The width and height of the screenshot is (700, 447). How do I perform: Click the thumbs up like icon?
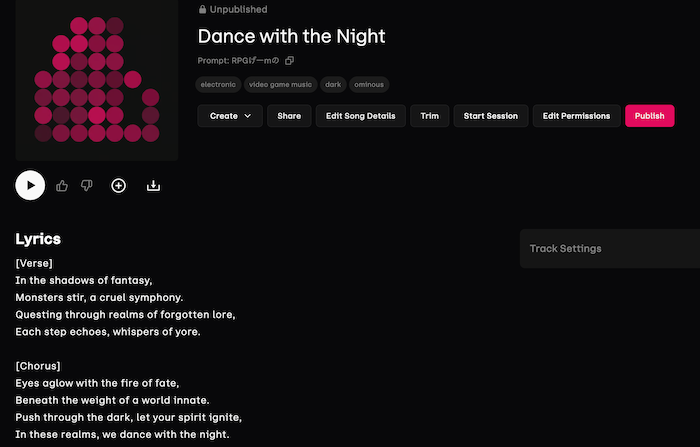[62, 185]
